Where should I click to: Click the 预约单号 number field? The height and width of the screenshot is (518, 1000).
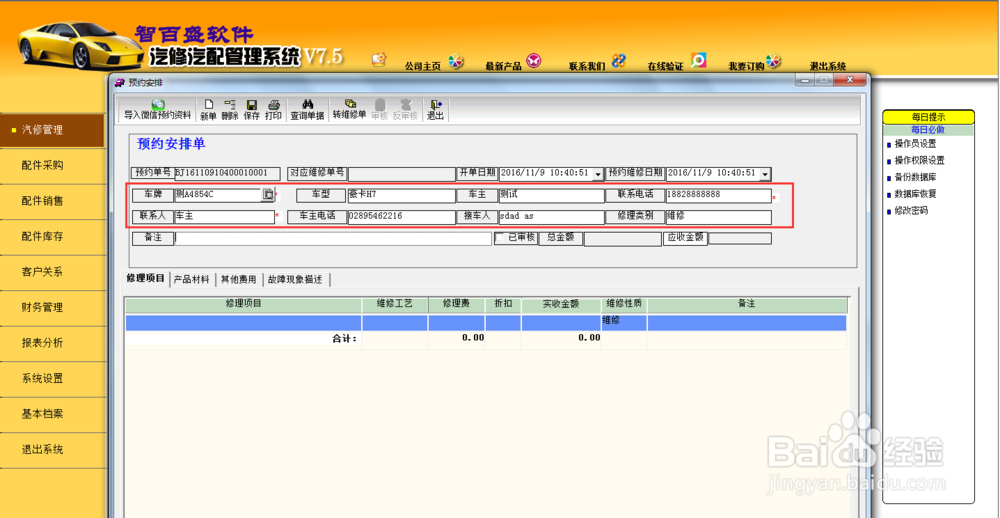pos(227,174)
